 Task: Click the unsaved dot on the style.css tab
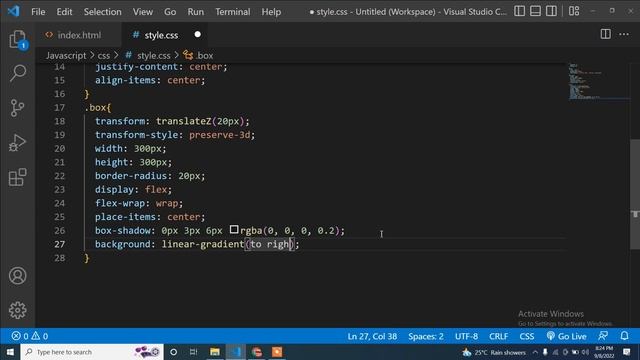pos(198,35)
